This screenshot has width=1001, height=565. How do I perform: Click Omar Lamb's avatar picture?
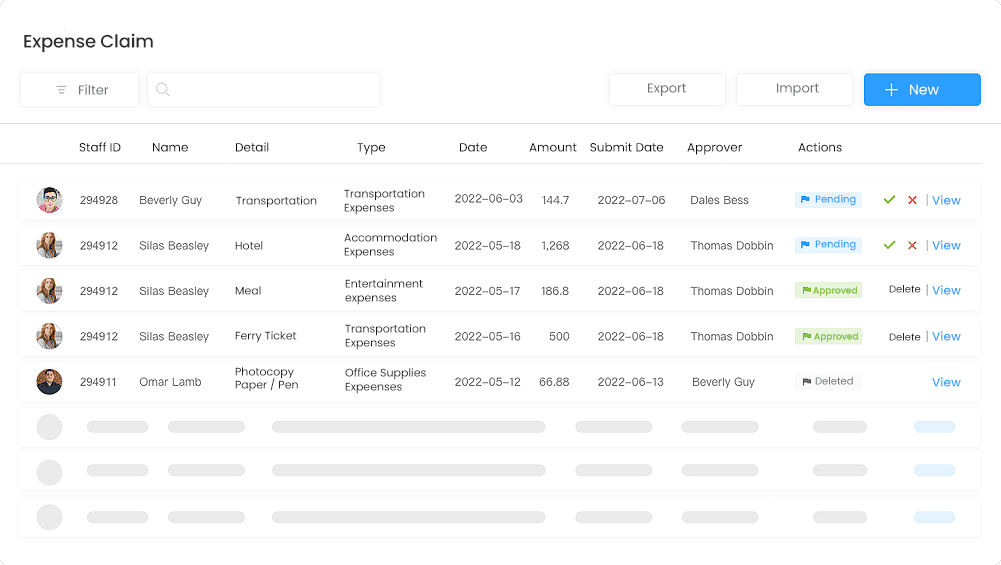tap(49, 382)
